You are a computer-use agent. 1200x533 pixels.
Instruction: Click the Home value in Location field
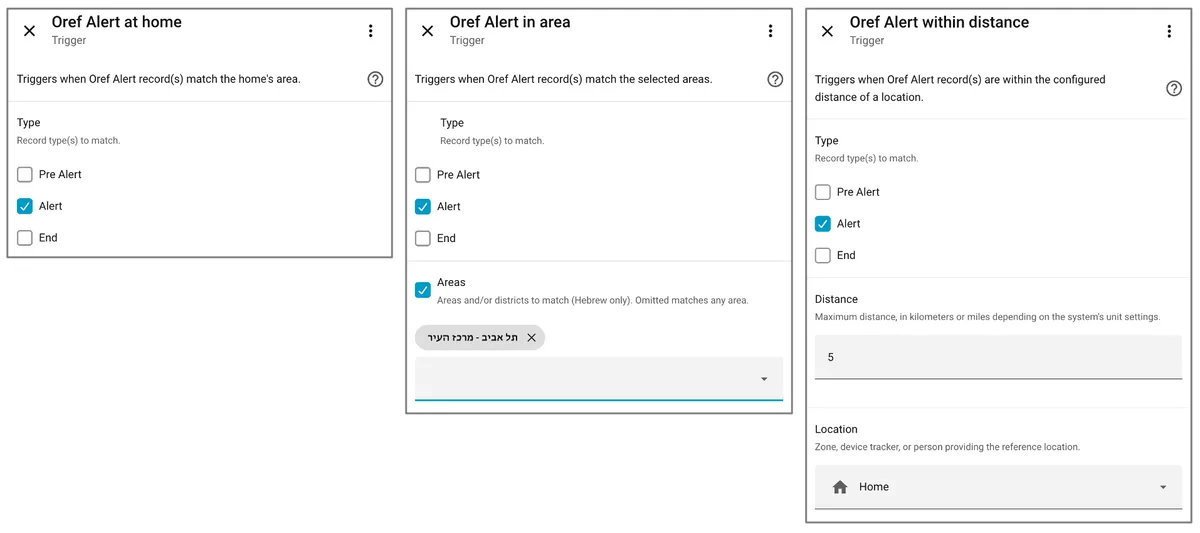(874, 487)
